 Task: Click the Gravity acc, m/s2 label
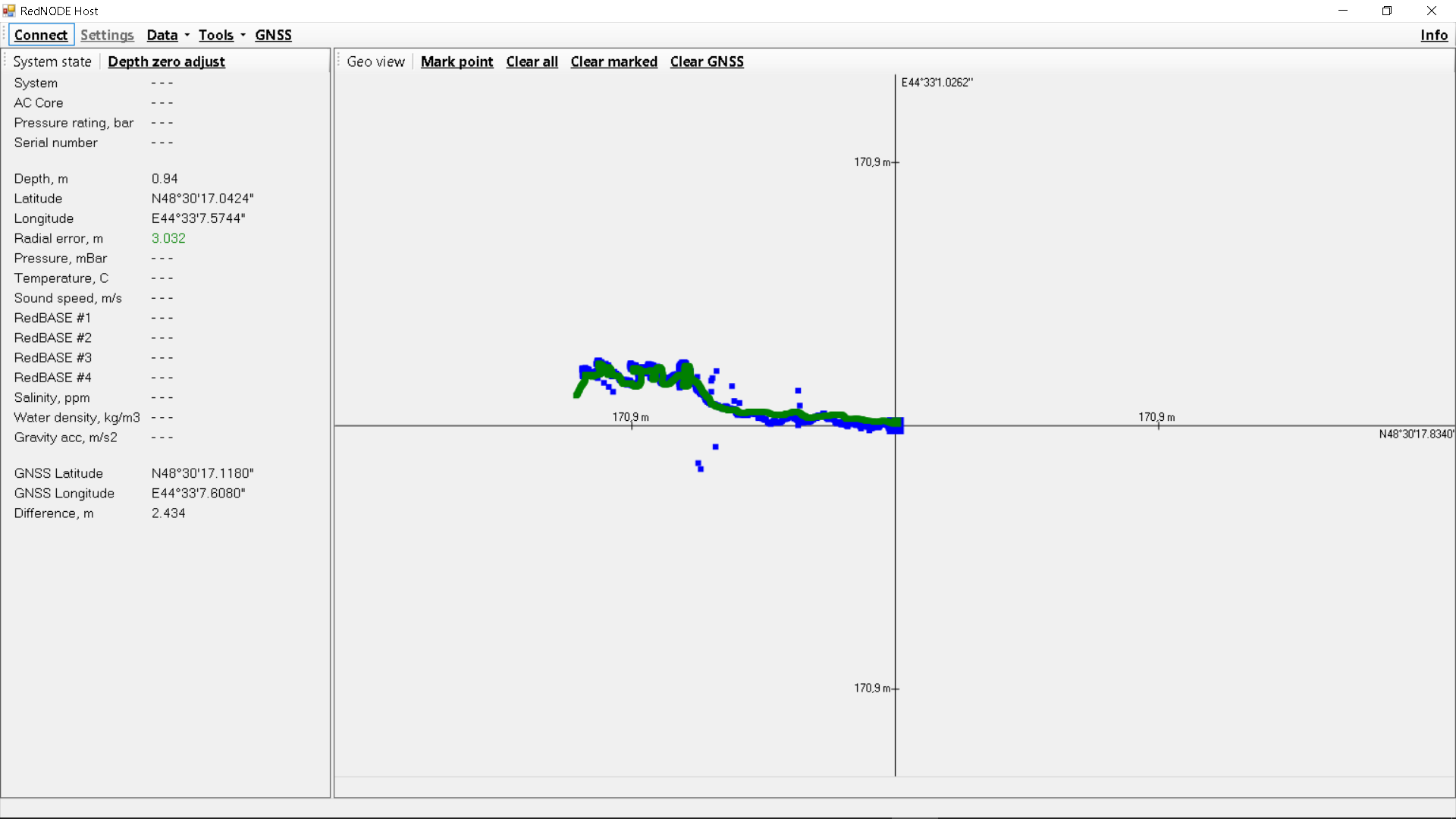65,437
